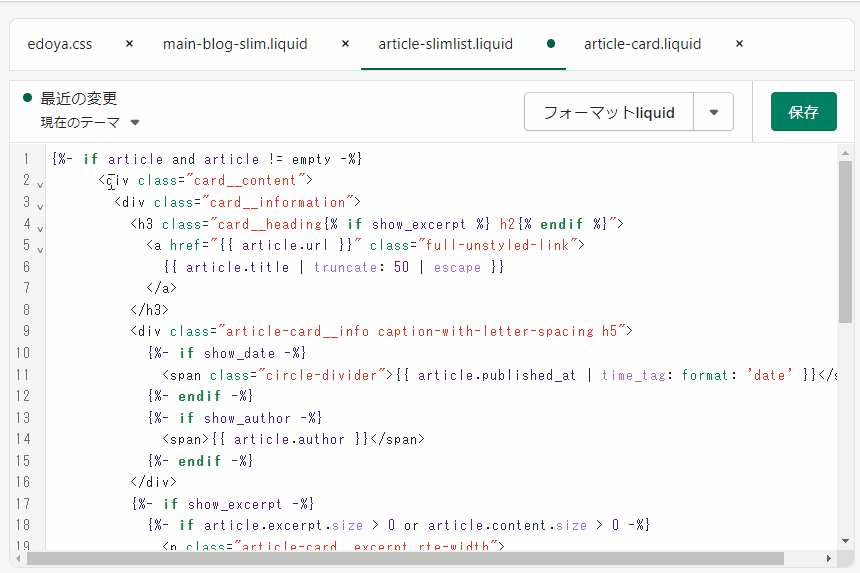Image resolution: width=860 pixels, height=573 pixels.
Task: Click the closing </h3> tag on line 8
Action: point(150,310)
